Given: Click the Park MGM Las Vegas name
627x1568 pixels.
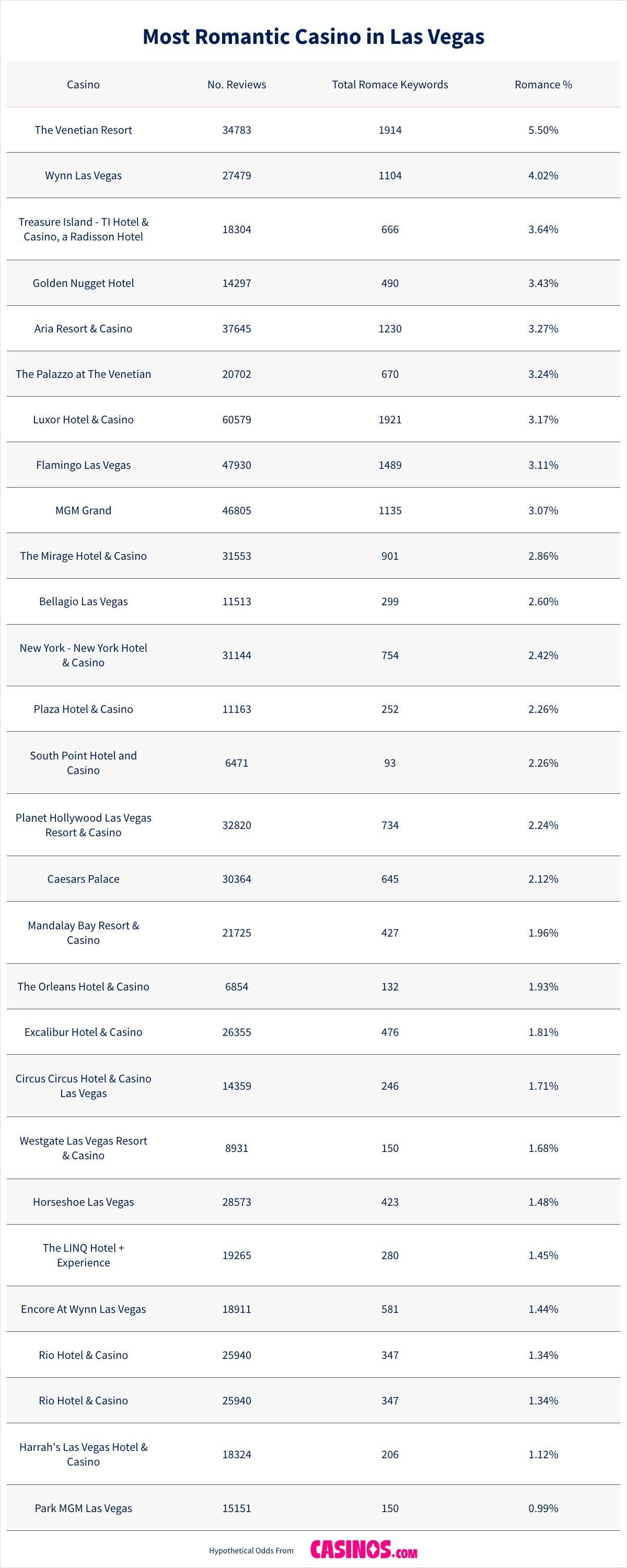Looking at the screenshot, I should pos(84,1508).
